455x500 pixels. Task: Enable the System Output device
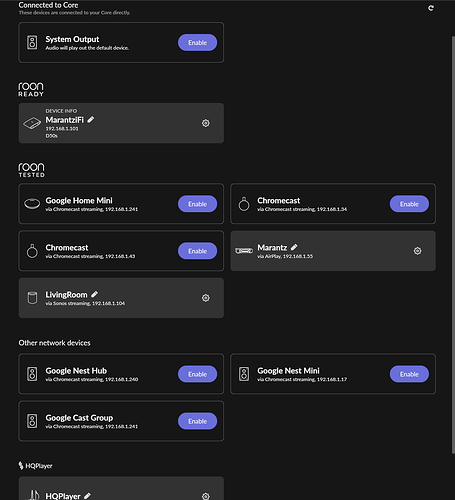pyautogui.click(x=197, y=43)
